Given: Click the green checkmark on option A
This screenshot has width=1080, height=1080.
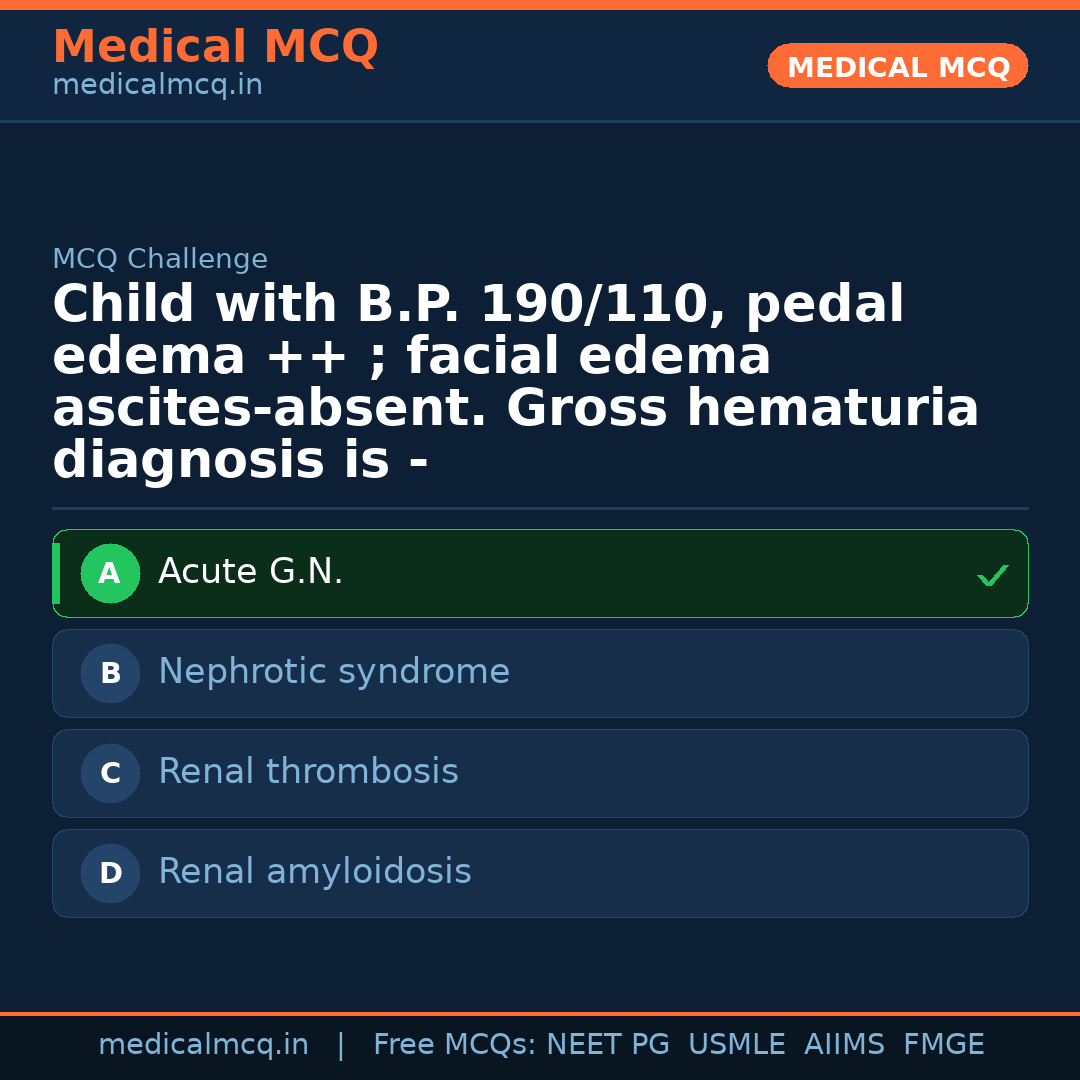Looking at the screenshot, I should [x=992, y=575].
